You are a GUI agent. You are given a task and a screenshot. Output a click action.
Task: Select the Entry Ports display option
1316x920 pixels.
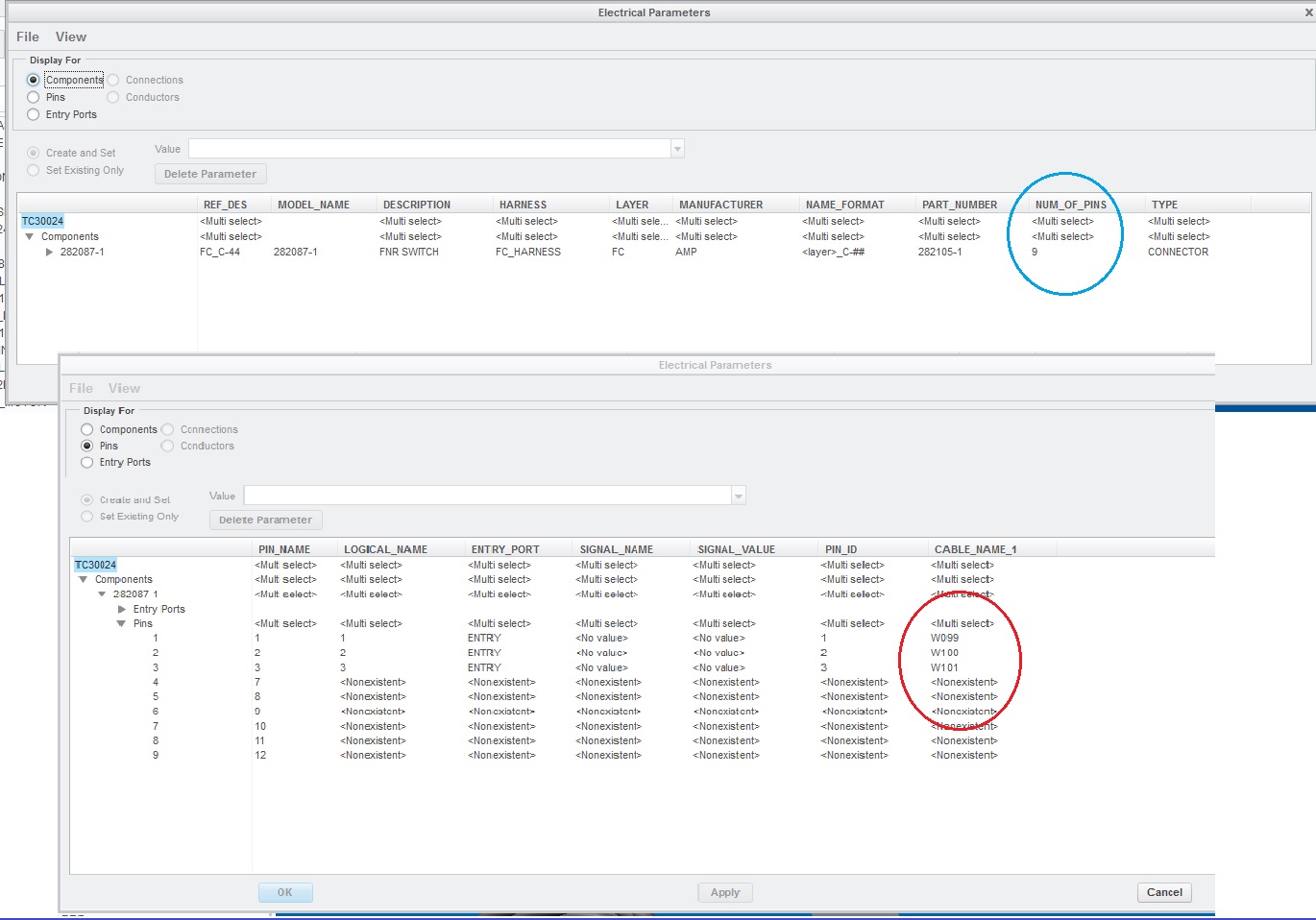point(87,462)
